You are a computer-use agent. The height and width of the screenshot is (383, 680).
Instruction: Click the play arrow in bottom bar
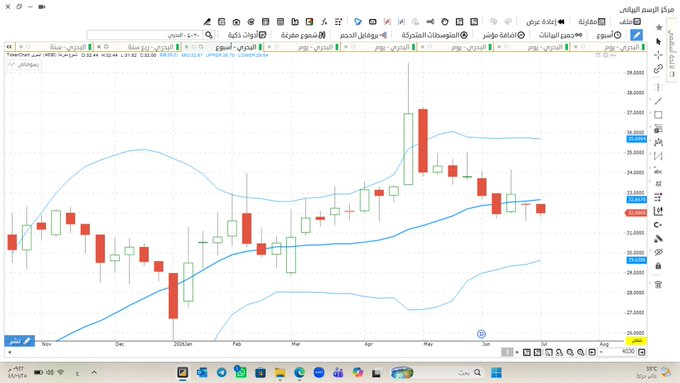517,352
